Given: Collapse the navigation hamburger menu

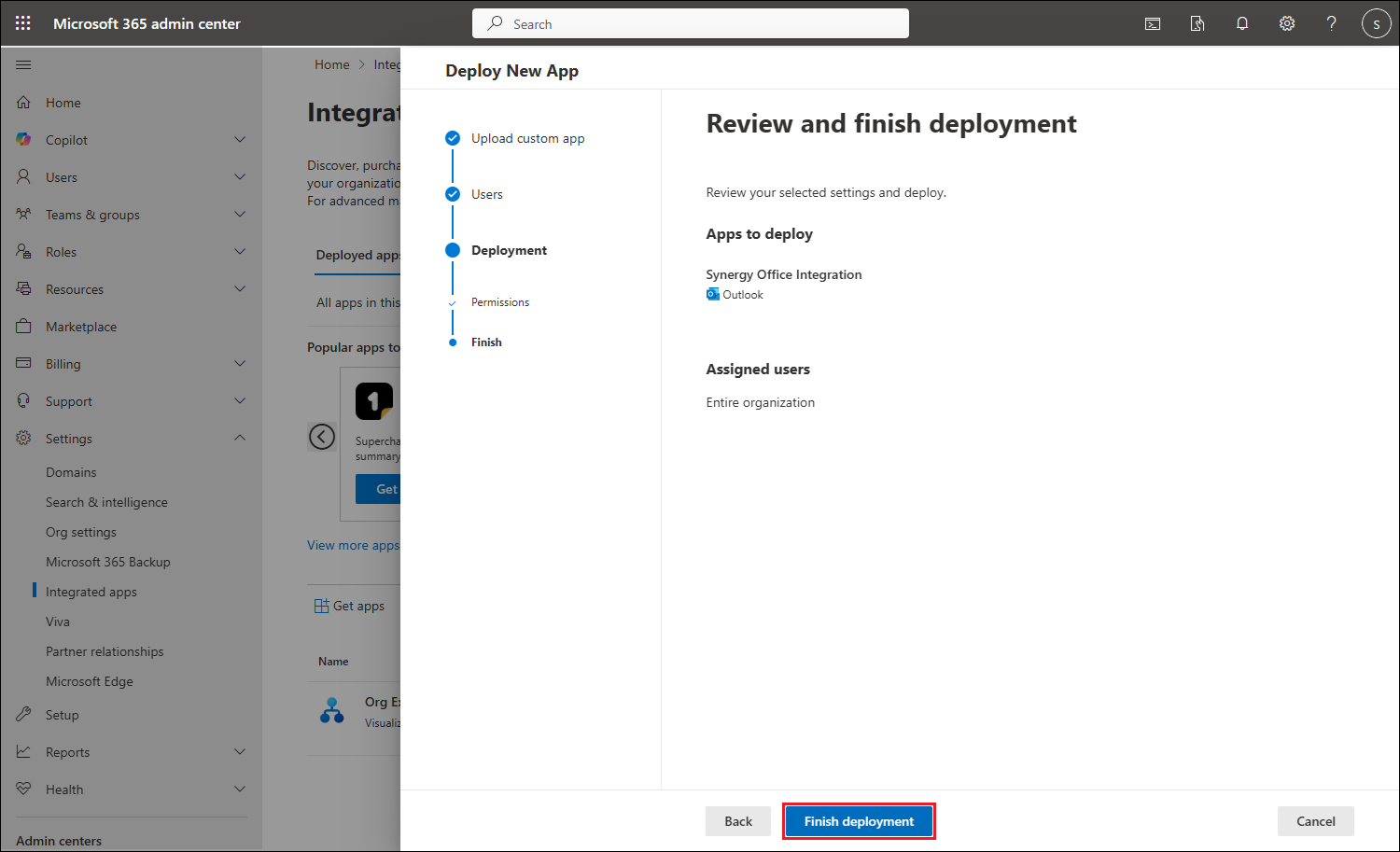Looking at the screenshot, I should (x=23, y=64).
